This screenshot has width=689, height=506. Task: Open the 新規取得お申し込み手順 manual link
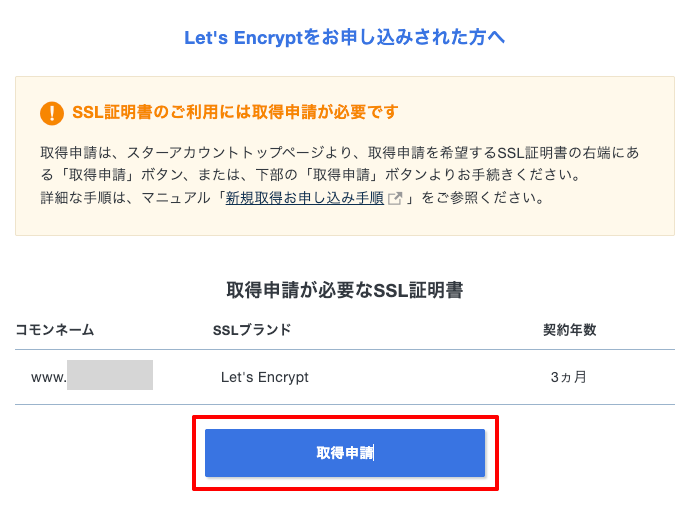click(x=305, y=198)
